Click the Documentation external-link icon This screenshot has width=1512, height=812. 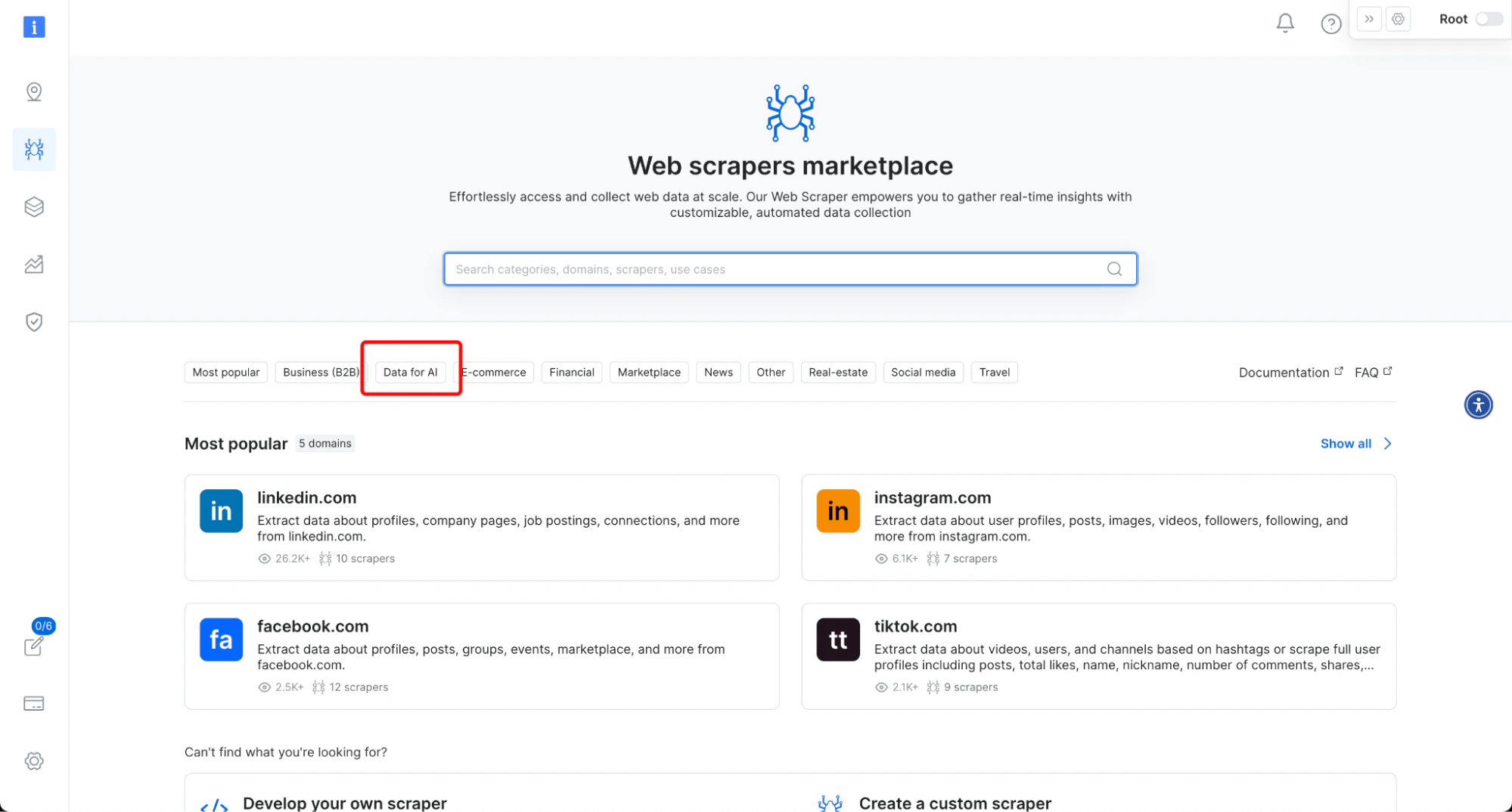tap(1339, 370)
